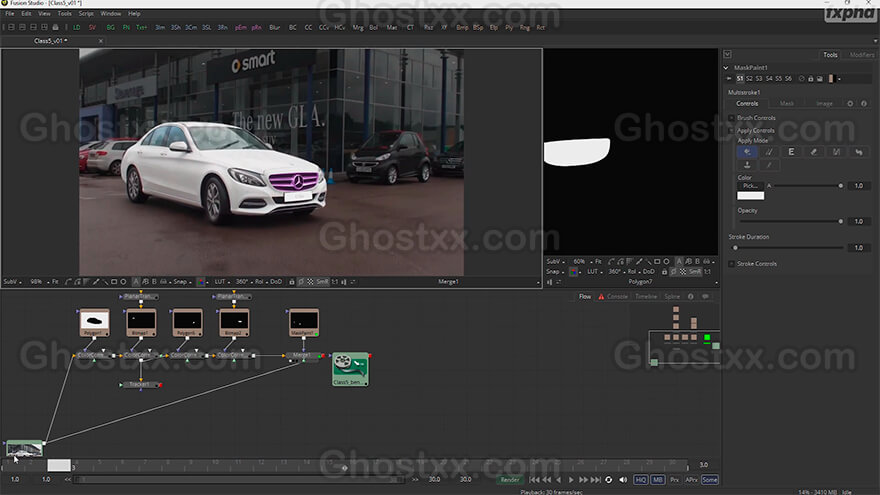Collapse Apply Controls section

731,130
